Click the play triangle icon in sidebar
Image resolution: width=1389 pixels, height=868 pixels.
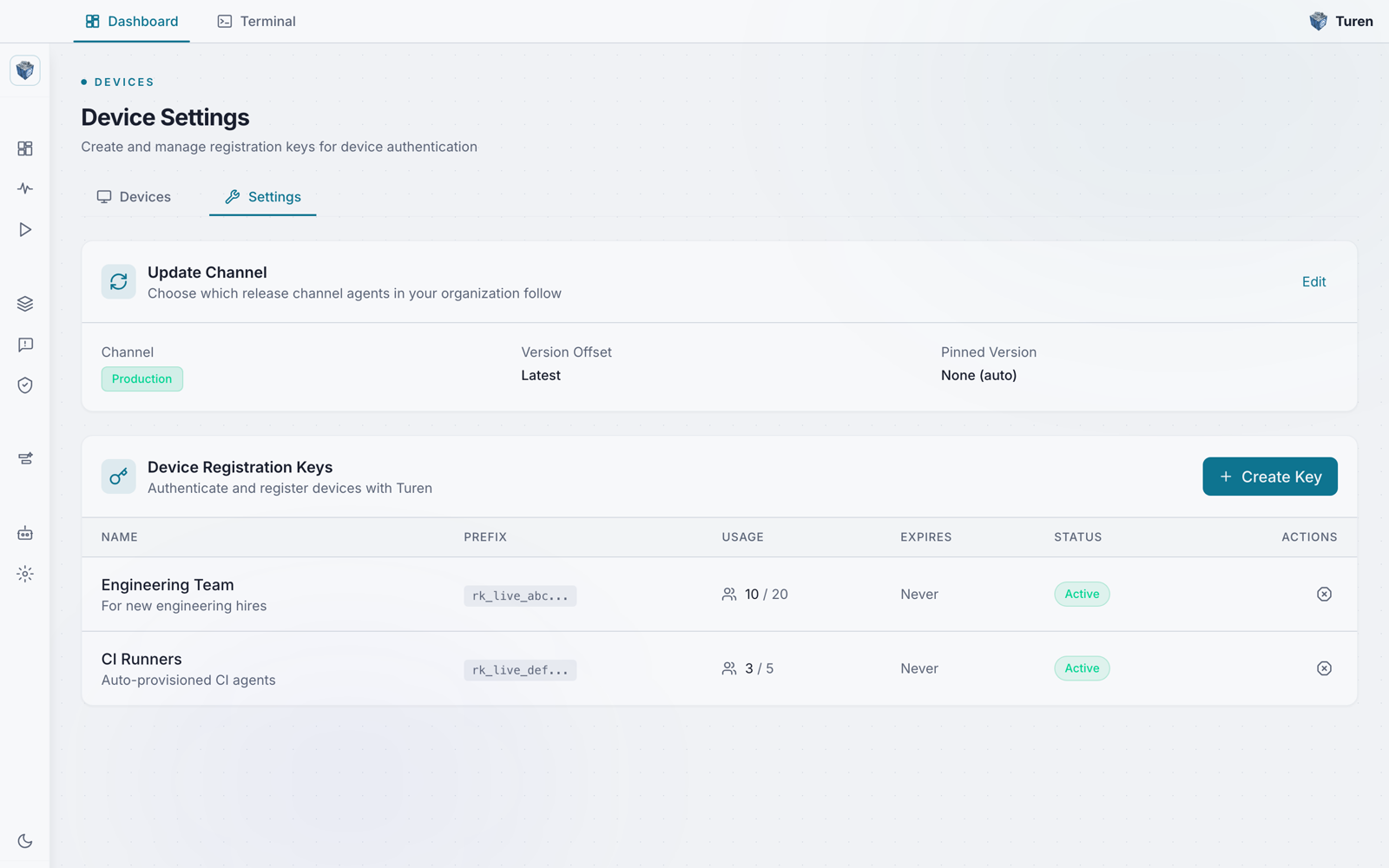pyautogui.click(x=25, y=229)
